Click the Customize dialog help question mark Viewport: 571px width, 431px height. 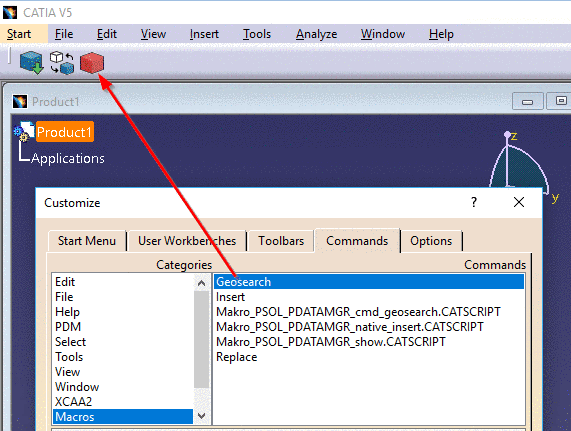click(473, 202)
